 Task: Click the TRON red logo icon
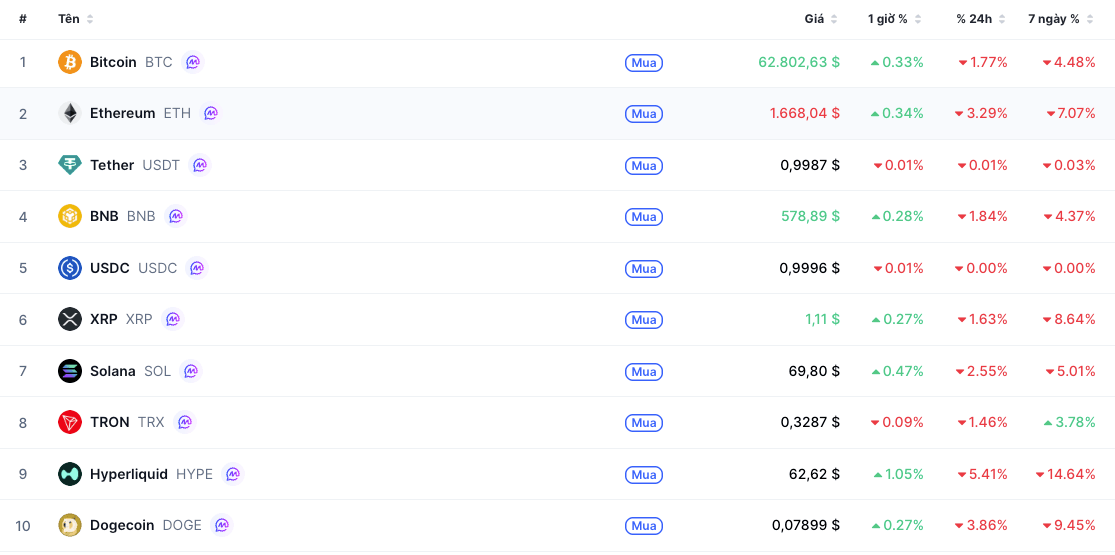(x=70, y=422)
